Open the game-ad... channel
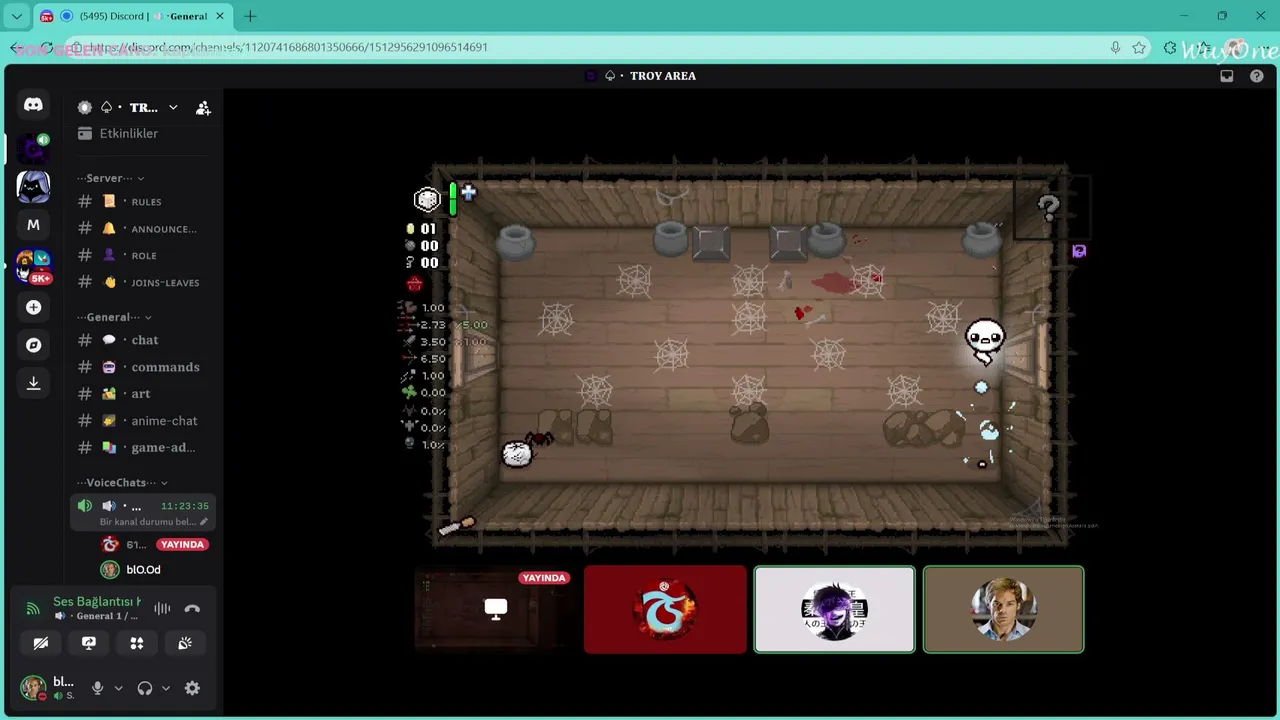1280x720 pixels. click(143, 448)
